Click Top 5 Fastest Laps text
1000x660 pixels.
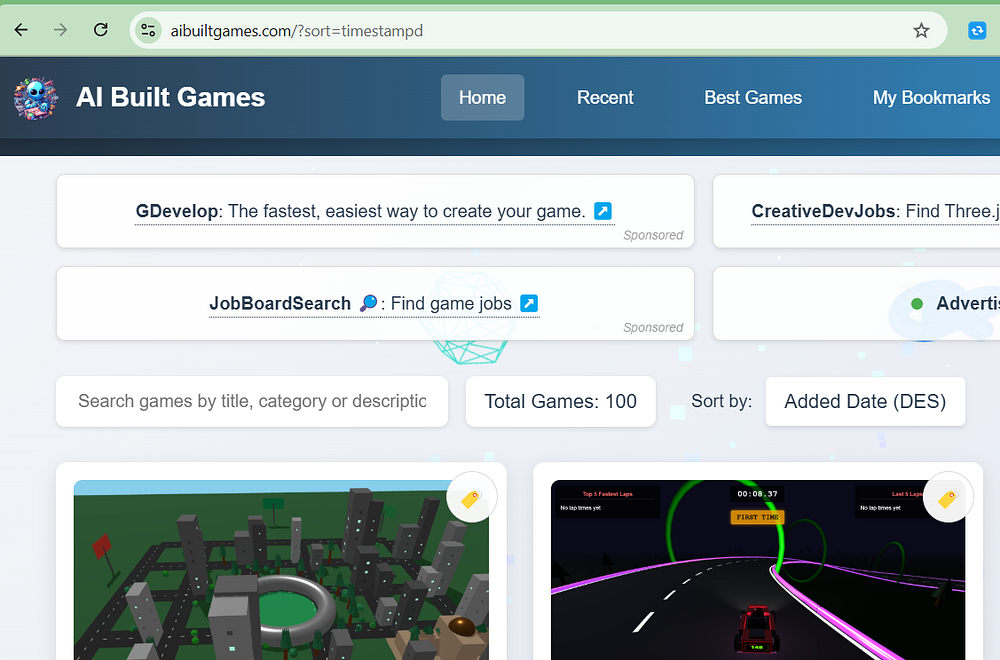(607, 494)
